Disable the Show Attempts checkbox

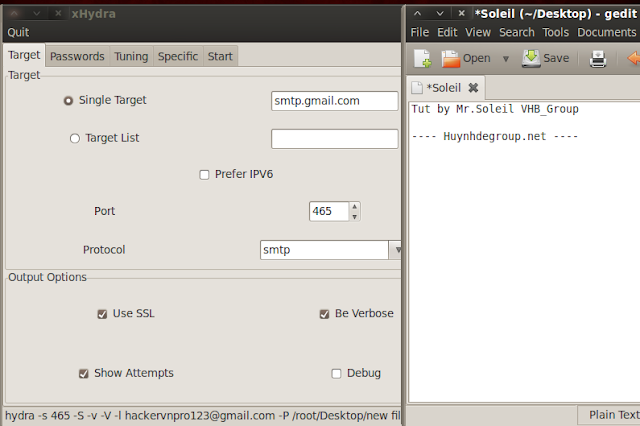(x=84, y=373)
